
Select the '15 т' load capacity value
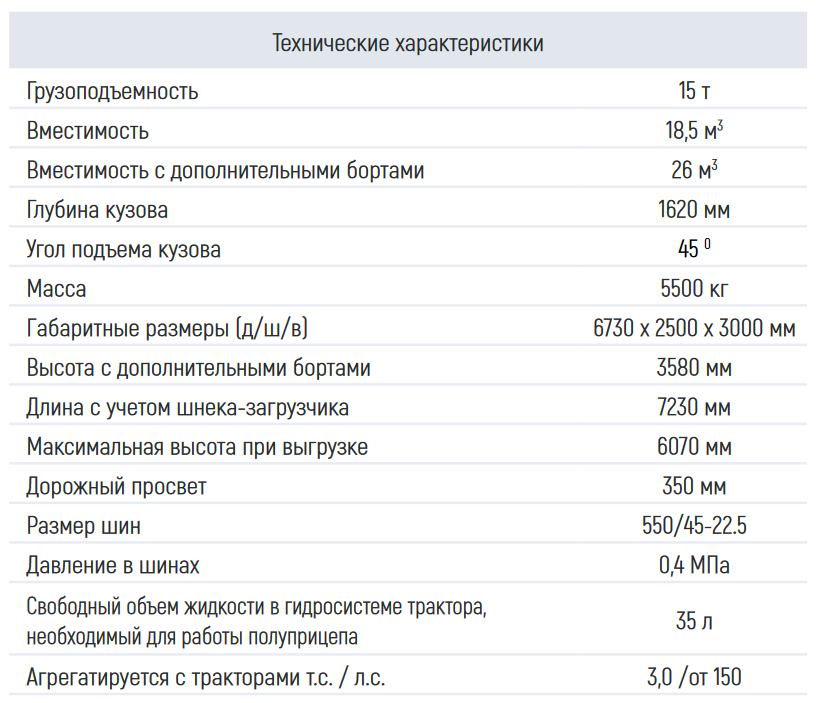point(694,92)
